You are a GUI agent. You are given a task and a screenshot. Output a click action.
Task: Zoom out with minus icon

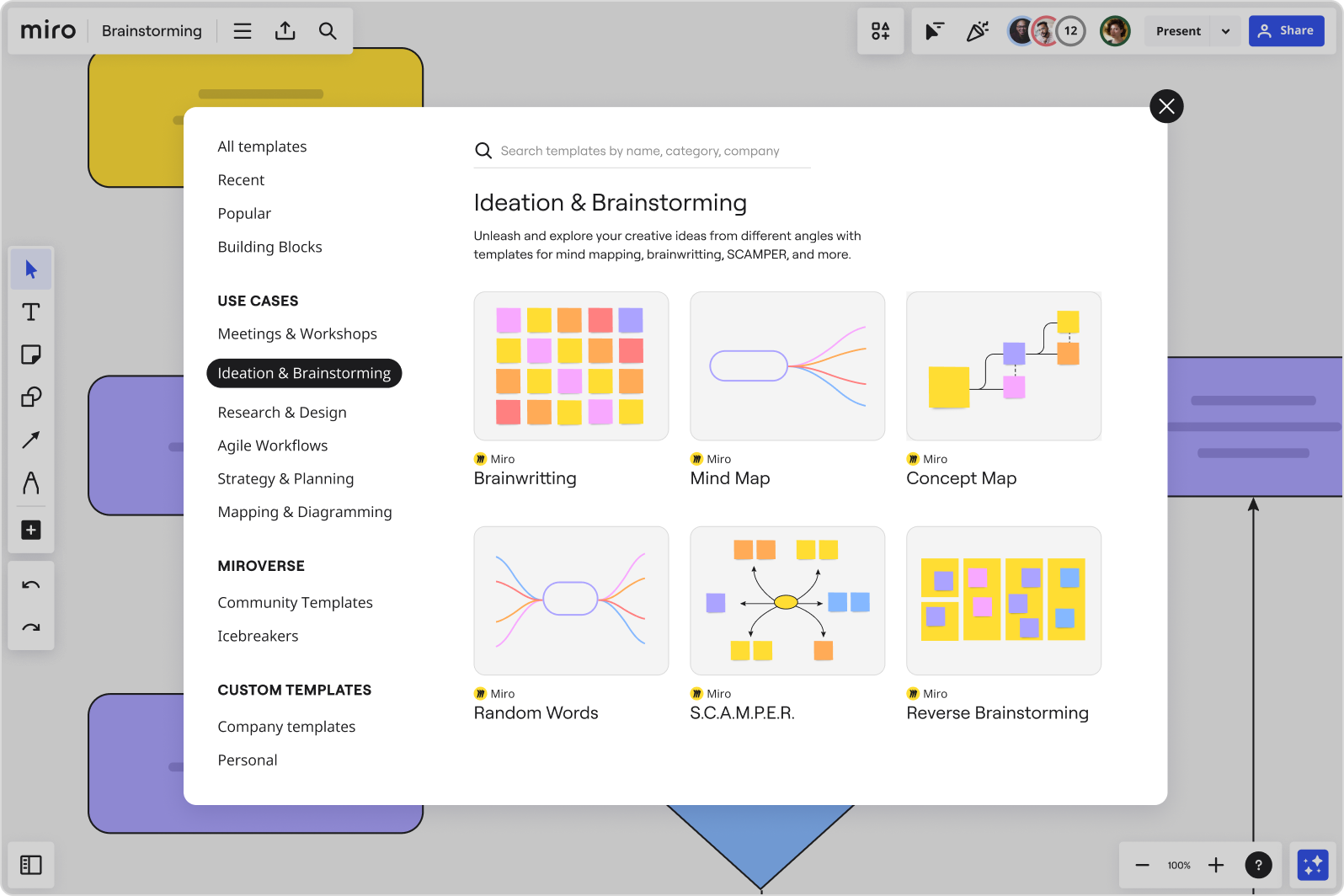click(x=1142, y=865)
